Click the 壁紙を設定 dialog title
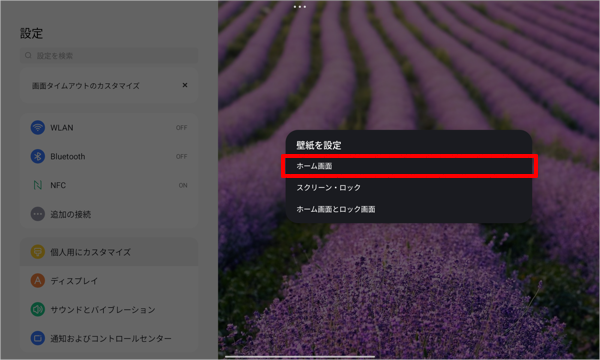The width and height of the screenshot is (600, 360). [x=318, y=145]
